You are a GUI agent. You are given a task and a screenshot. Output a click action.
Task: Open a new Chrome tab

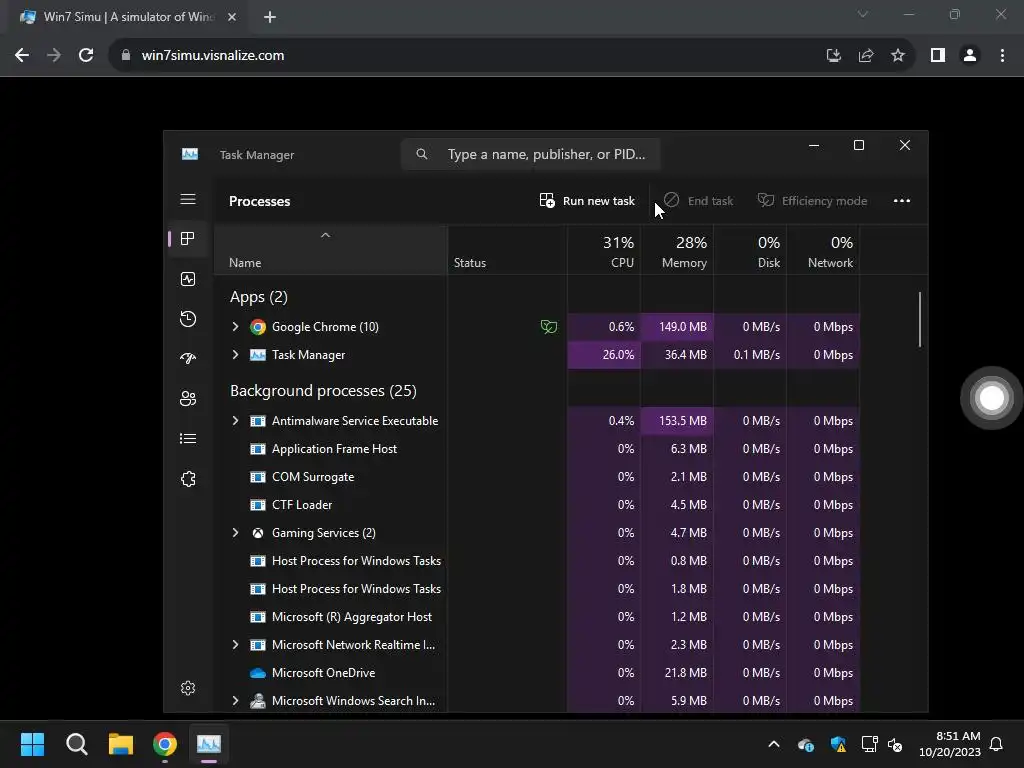270,17
